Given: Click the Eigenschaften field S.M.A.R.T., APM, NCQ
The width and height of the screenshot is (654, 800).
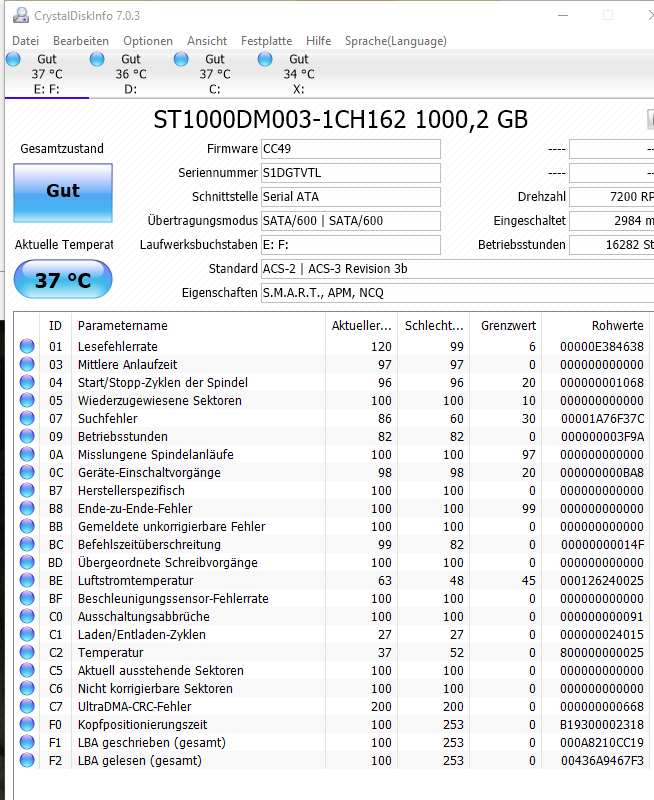Looking at the screenshot, I should (x=458, y=293).
